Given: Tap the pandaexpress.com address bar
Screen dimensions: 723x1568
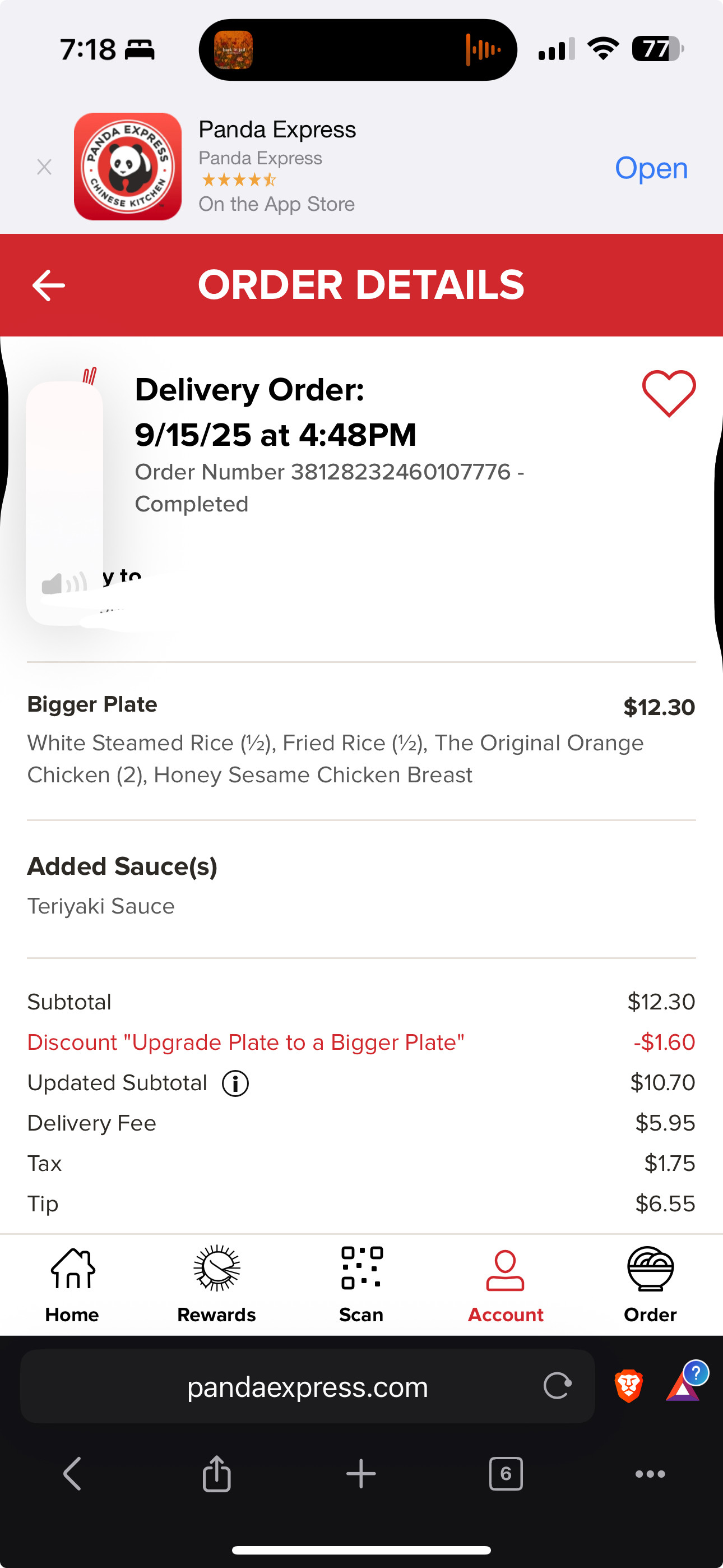Looking at the screenshot, I should click(x=307, y=1387).
